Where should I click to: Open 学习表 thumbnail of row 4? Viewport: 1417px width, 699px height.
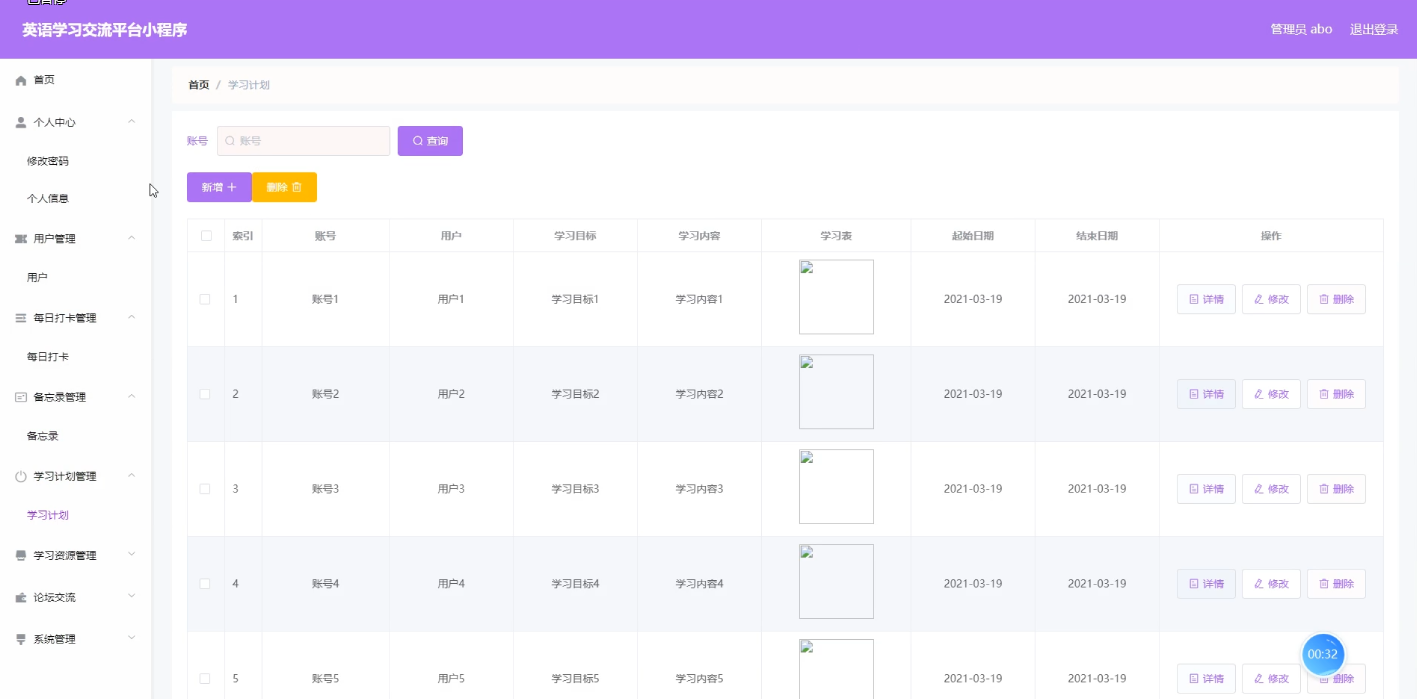pos(836,581)
